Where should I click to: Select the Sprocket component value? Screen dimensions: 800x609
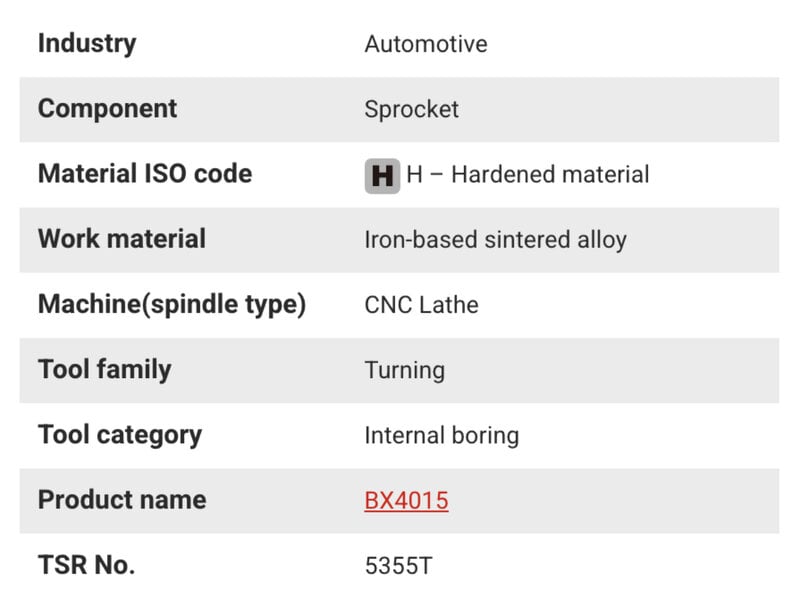pos(411,109)
